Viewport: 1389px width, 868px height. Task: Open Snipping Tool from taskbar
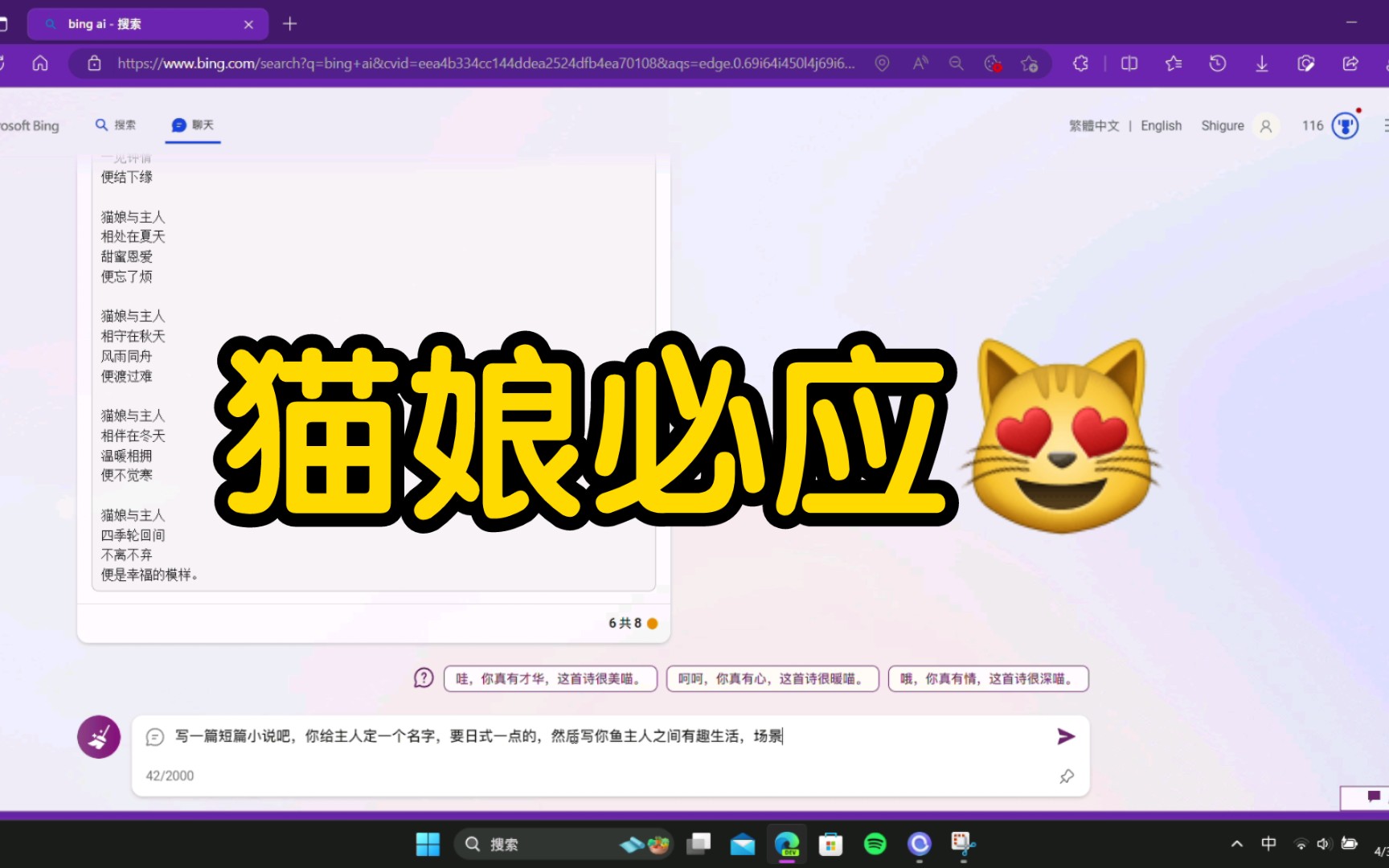(x=963, y=844)
